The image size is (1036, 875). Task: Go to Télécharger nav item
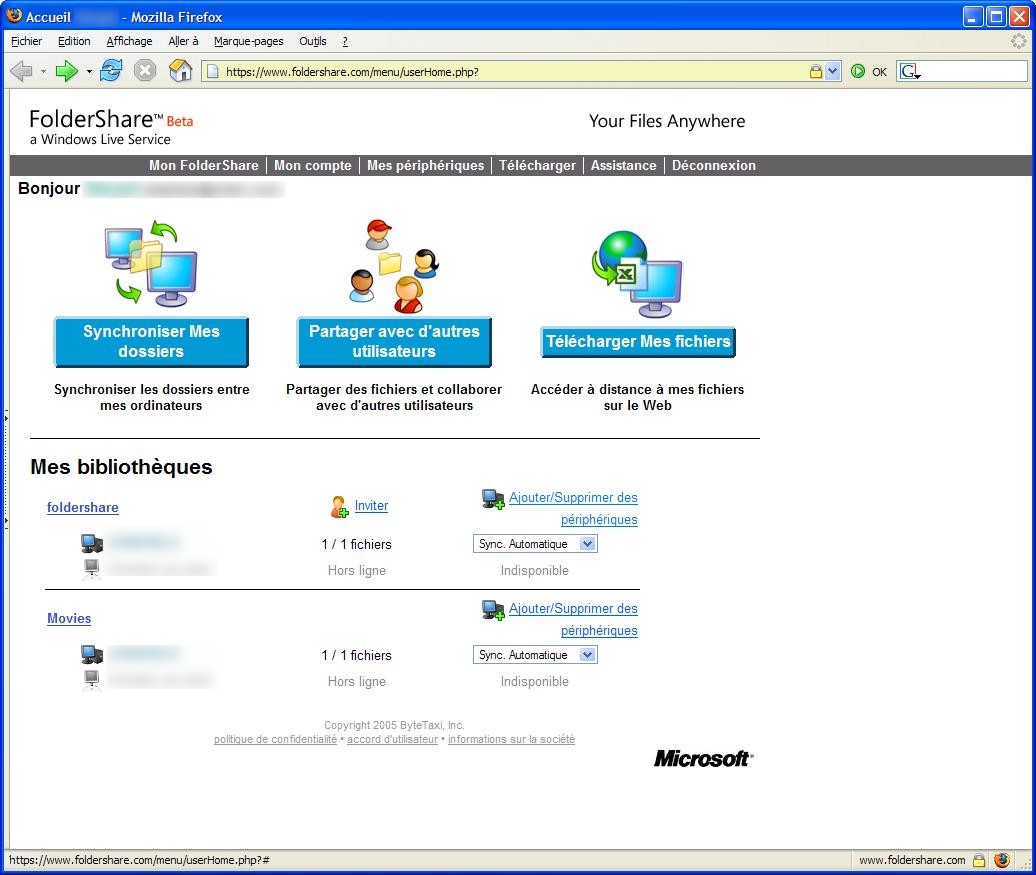[537, 165]
